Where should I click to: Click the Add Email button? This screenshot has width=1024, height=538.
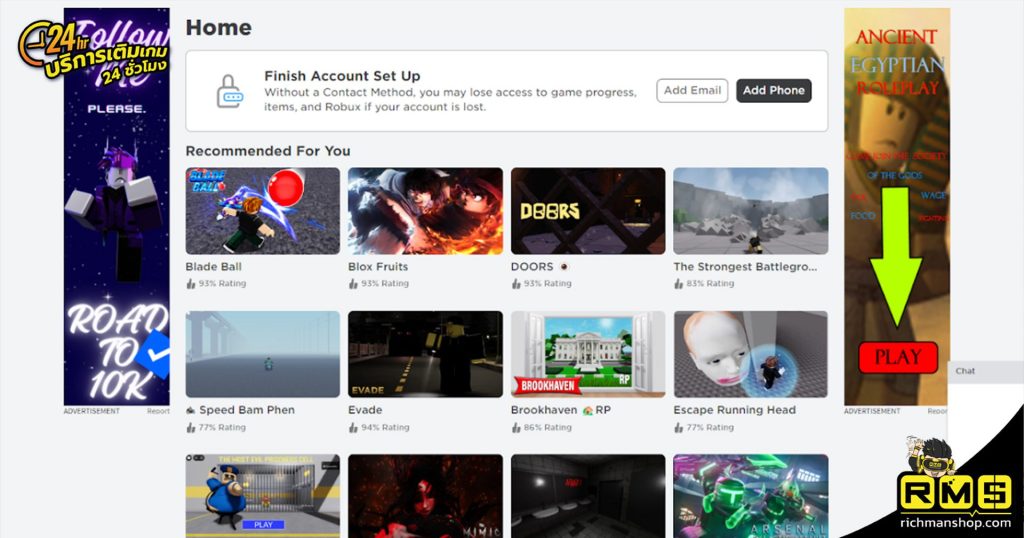point(692,90)
